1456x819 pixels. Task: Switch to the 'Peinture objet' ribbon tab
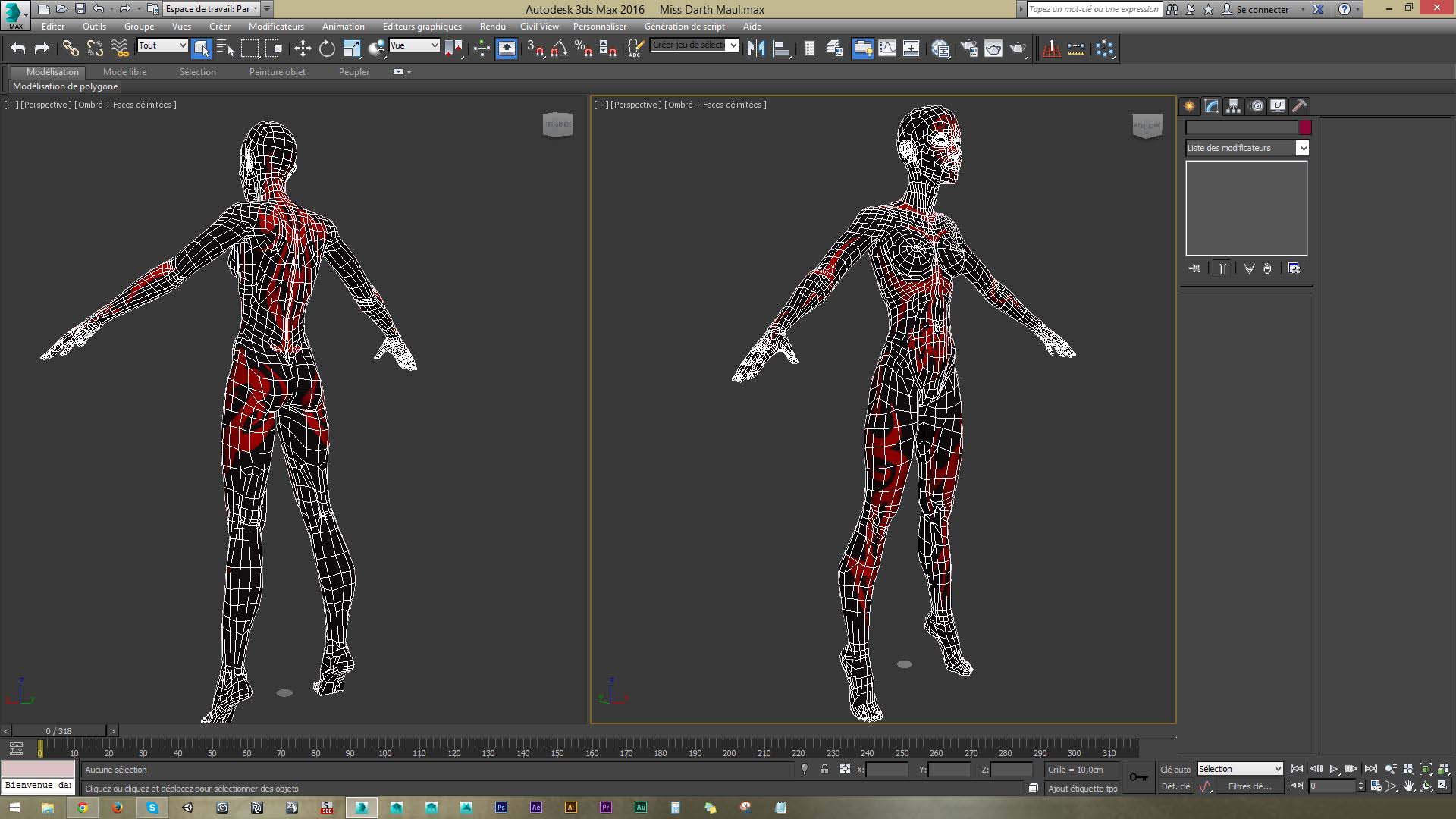click(277, 72)
